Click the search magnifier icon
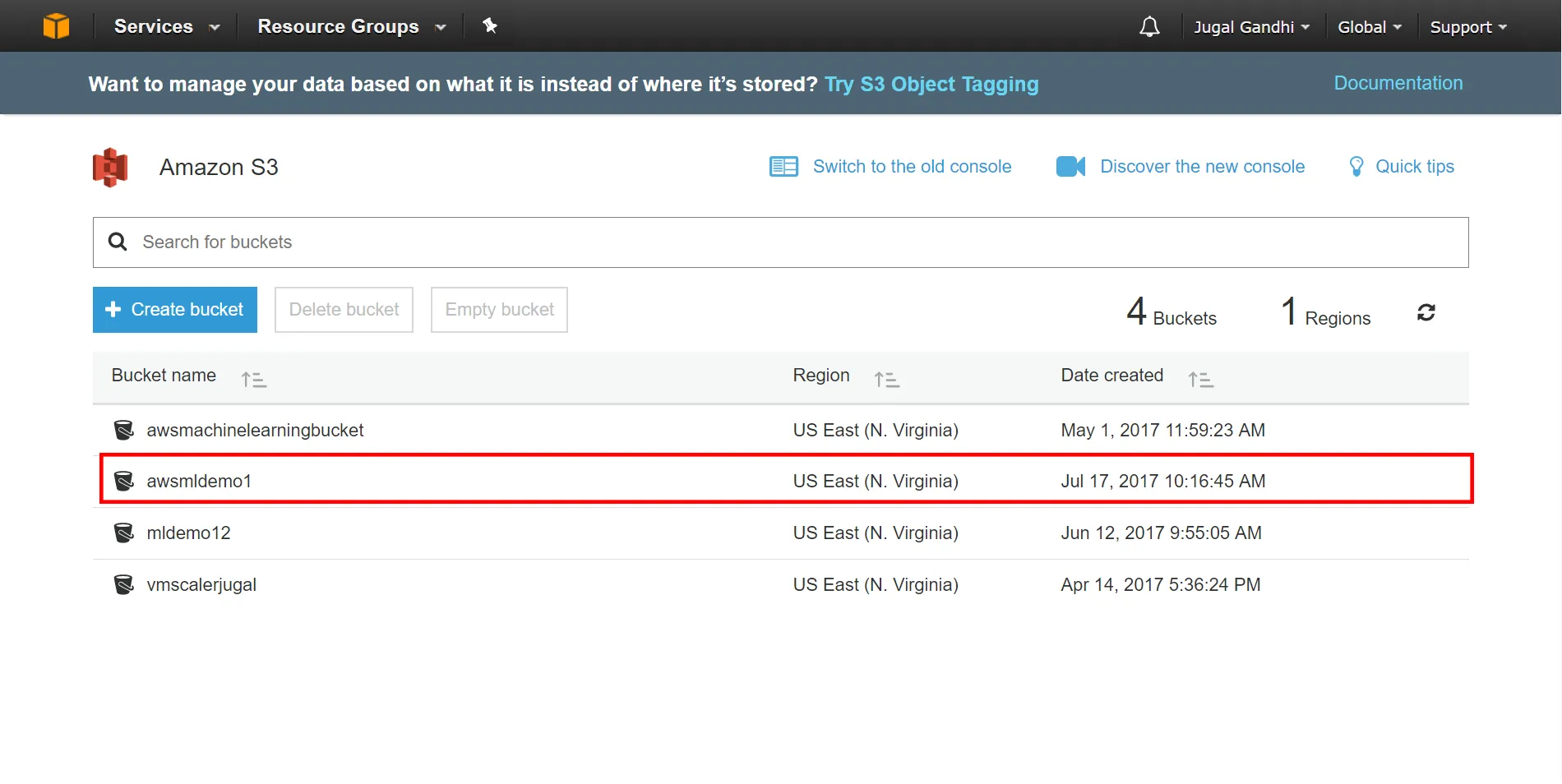This screenshot has width=1562, height=784. (118, 242)
